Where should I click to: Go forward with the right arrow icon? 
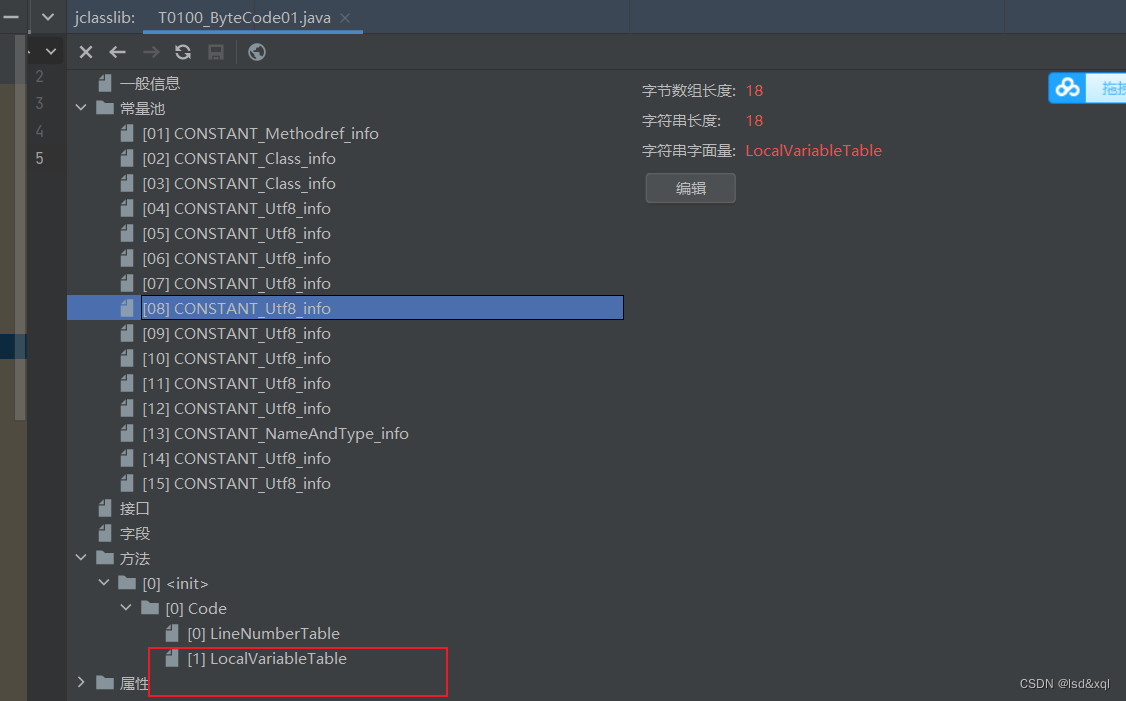151,52
